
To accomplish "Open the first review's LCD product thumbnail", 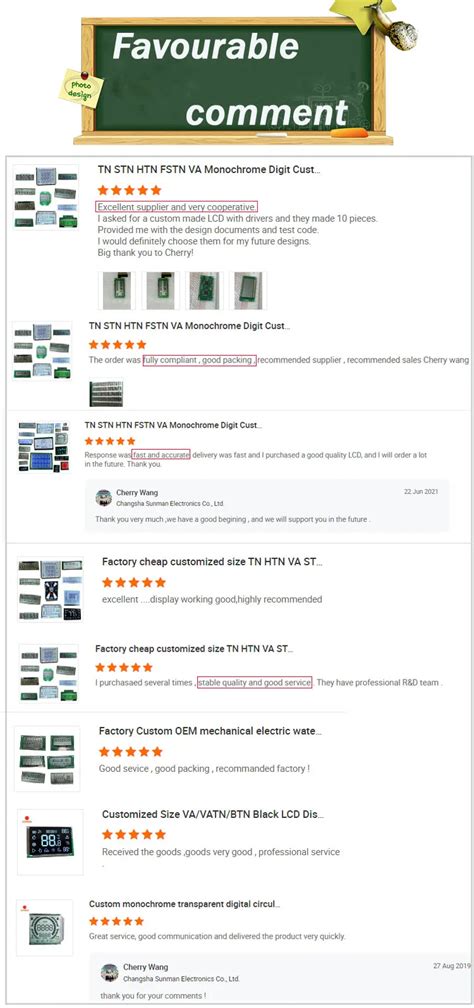I will click(46, 197).
